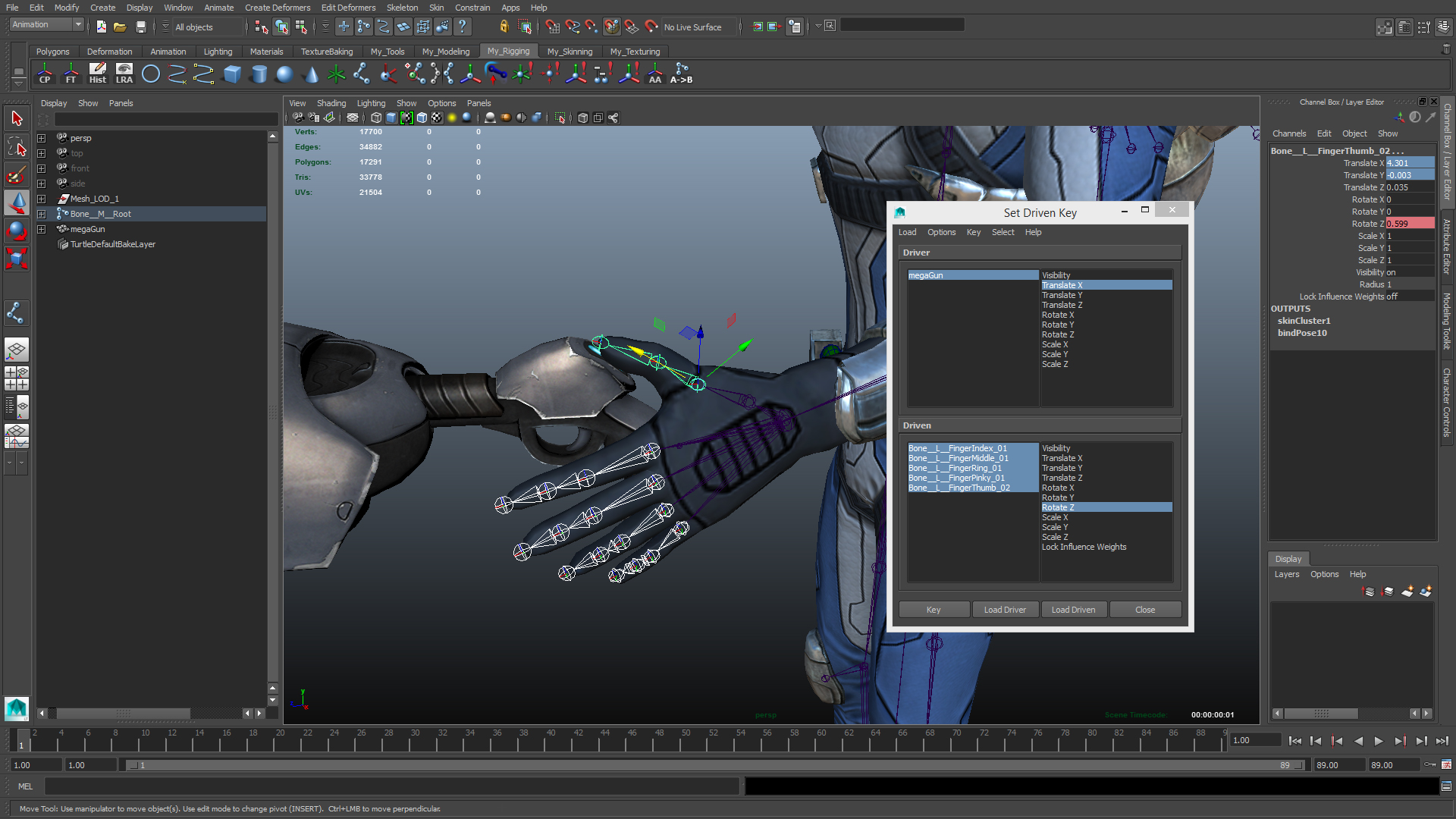Viewport: 1456px width, 819px height.
Task: Click the A->B shelf icon
Action: pos(681,74)
